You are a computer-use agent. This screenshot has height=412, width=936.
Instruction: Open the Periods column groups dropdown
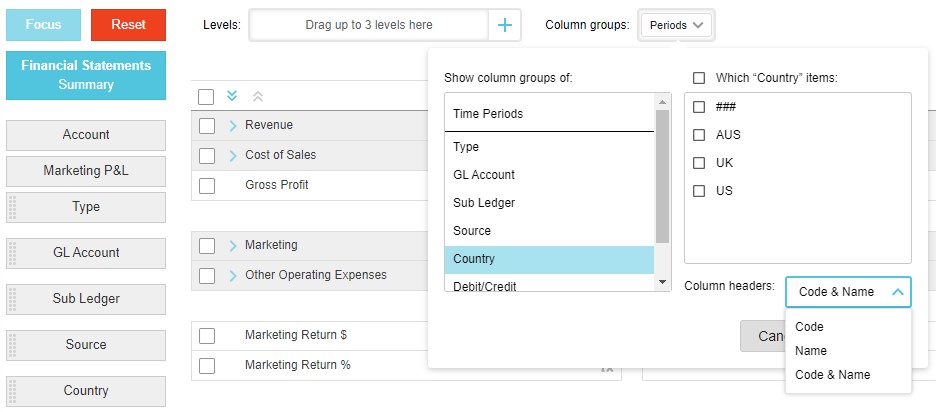(675, 25)
